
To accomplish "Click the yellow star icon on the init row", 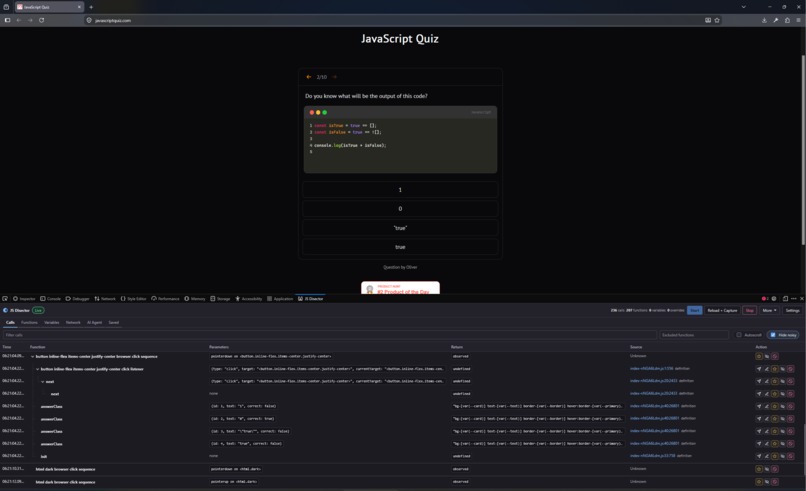I will pos(775,456).
